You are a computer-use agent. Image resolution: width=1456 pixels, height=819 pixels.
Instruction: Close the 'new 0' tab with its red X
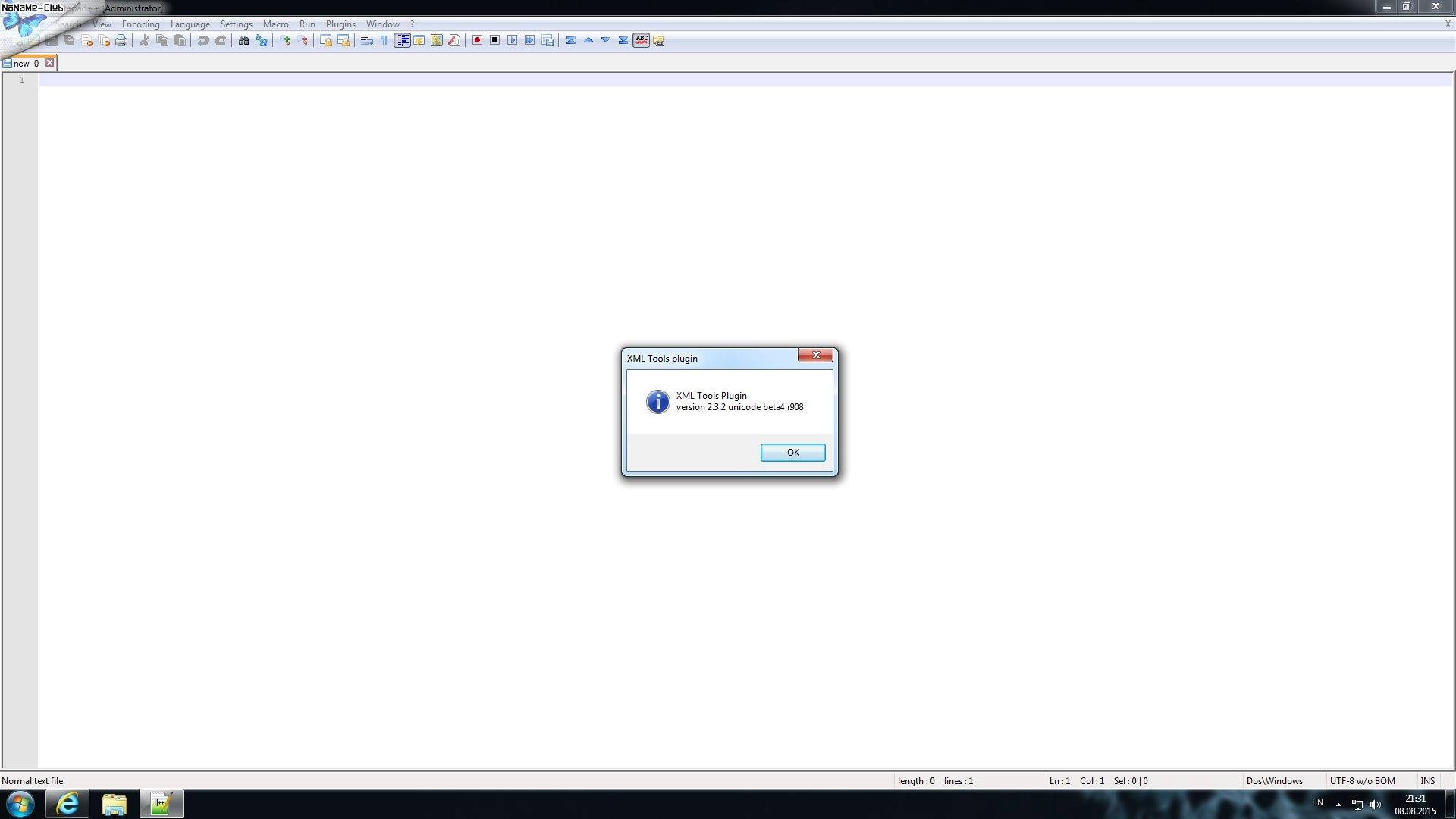click(49, 63)
